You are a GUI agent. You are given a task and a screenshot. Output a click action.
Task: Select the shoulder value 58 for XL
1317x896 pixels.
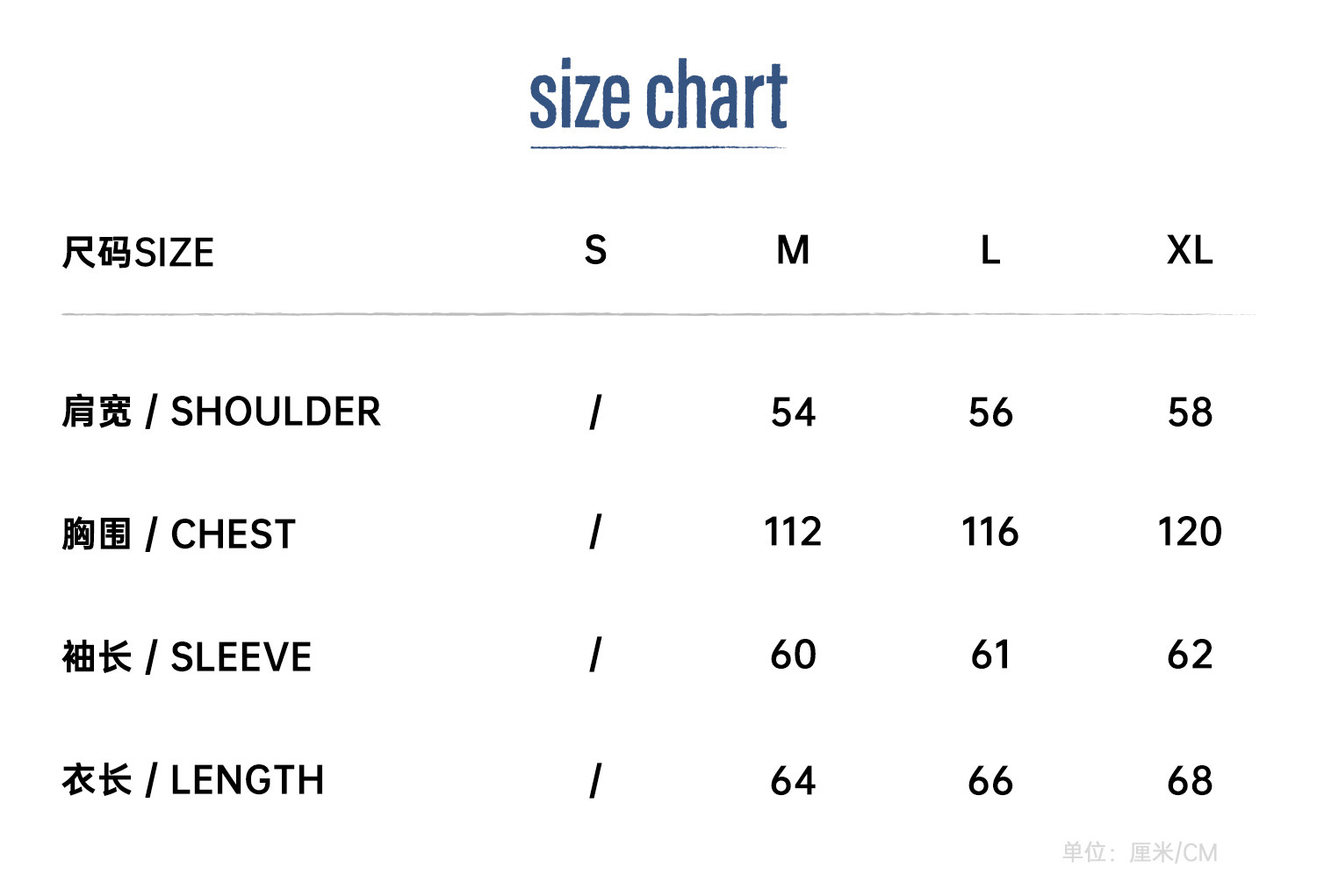(1190, 412)
